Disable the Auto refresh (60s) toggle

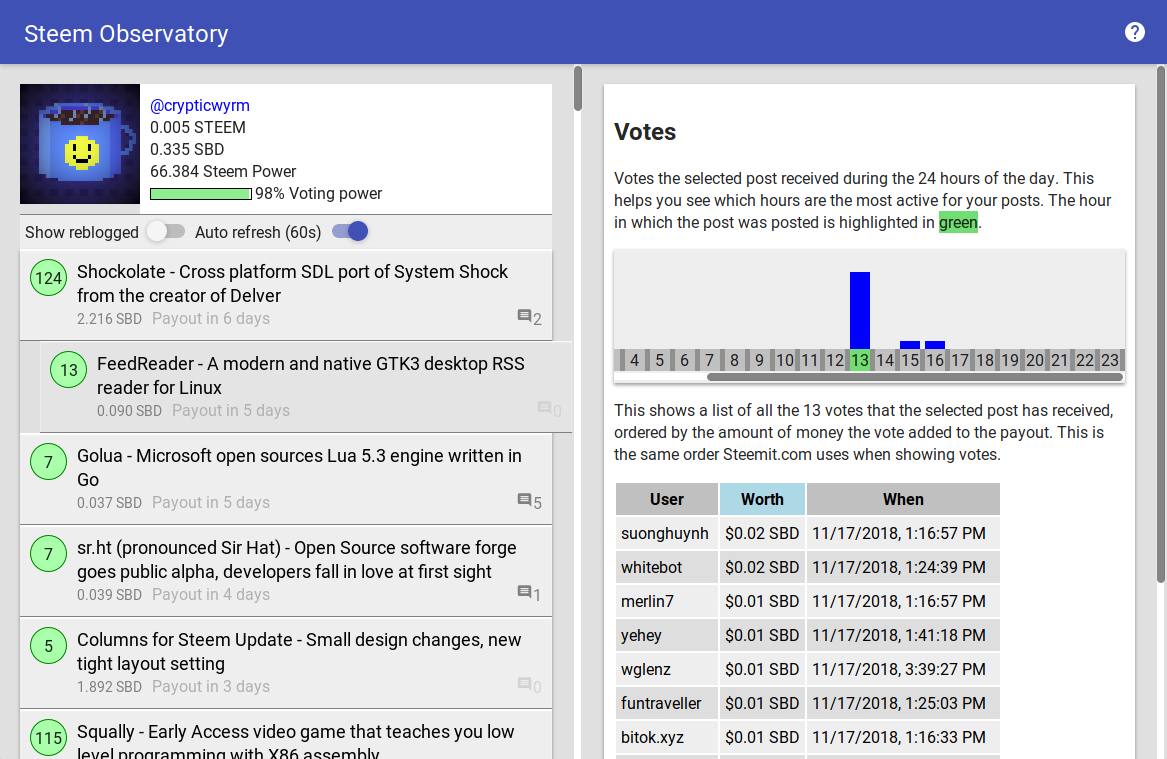point(350,231)
